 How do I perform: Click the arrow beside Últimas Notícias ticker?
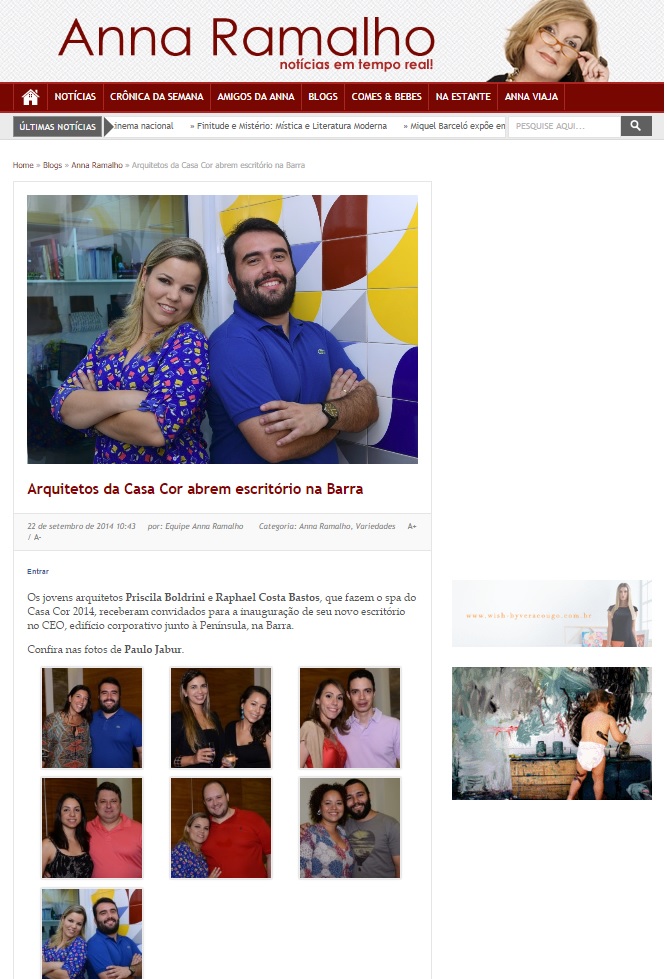pyautogui.click(x=108, y=126)
